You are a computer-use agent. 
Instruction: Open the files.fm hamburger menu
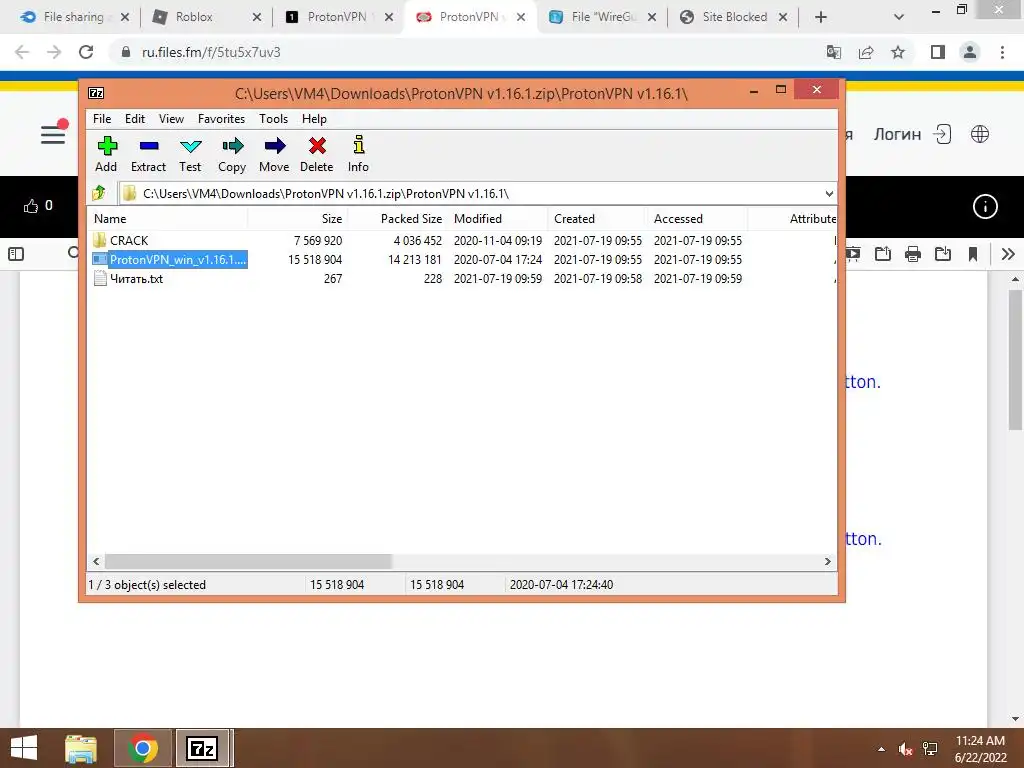53,135
